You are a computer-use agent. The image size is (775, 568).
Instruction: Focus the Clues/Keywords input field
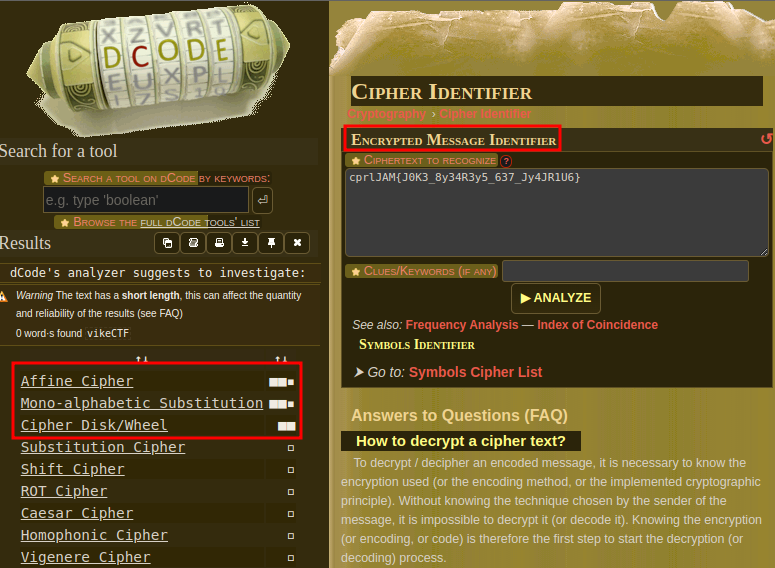pos(625,271)
